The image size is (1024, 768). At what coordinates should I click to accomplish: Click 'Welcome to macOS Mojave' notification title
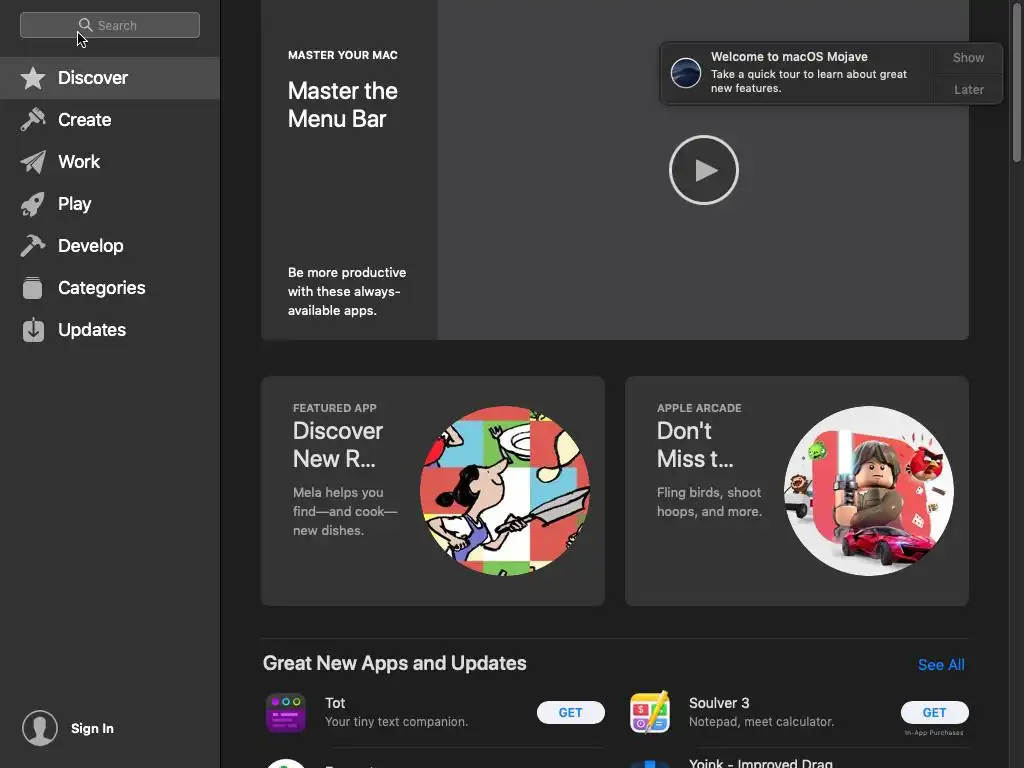789,57
